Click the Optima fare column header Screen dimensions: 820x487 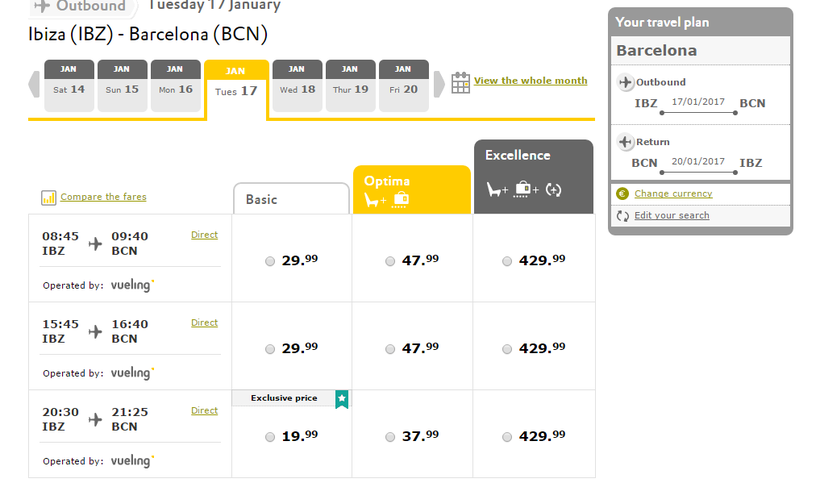[411, 190]
